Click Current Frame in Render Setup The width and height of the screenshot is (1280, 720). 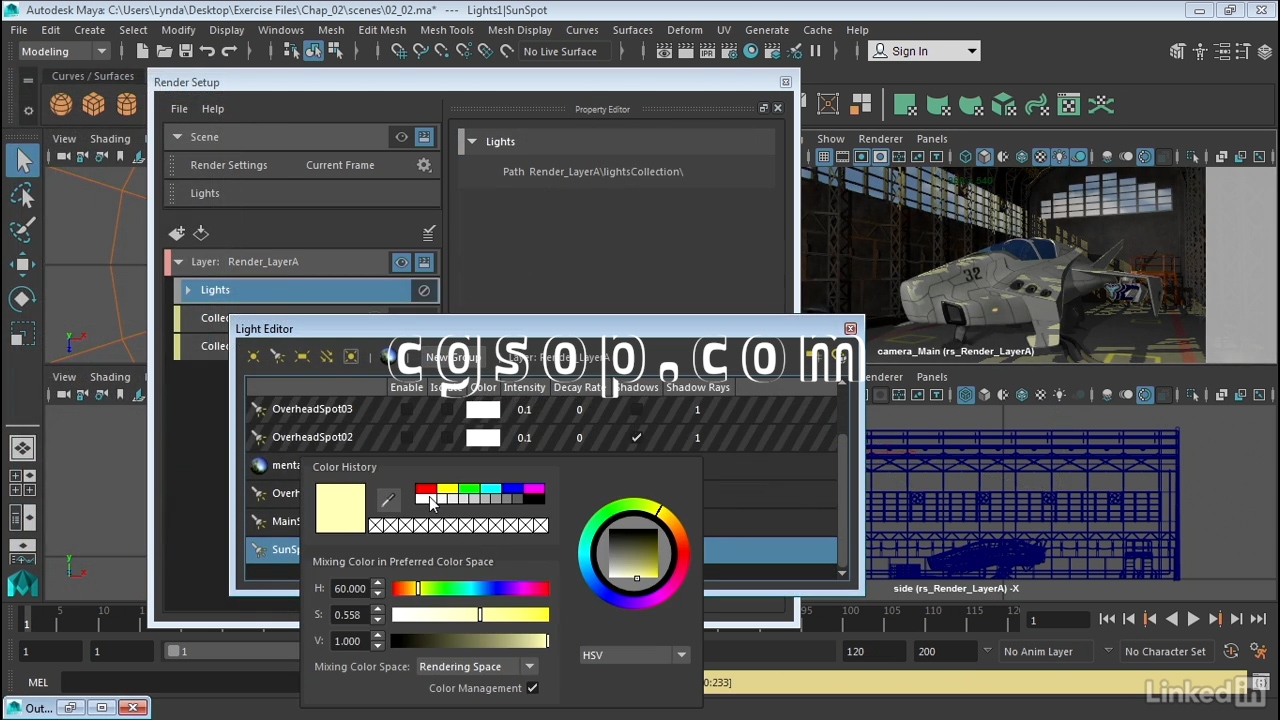click(x=340, y=165)
